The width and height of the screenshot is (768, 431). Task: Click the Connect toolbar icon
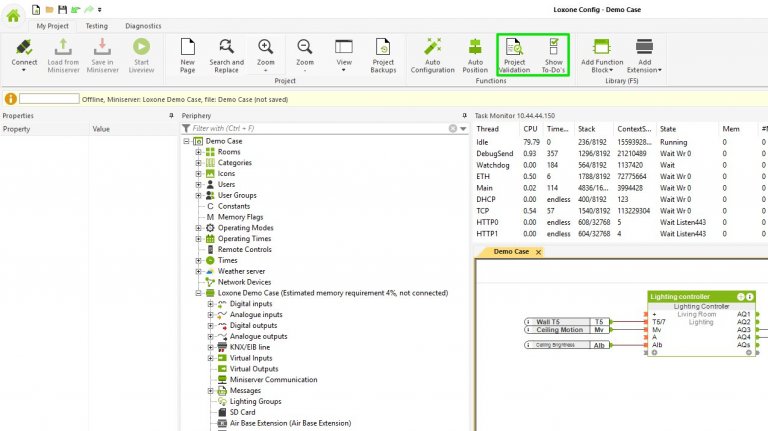tap(24, 48)
